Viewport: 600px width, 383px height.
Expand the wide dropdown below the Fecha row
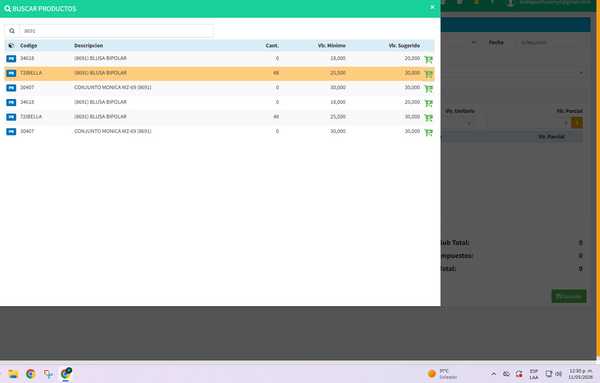[514, 72]
